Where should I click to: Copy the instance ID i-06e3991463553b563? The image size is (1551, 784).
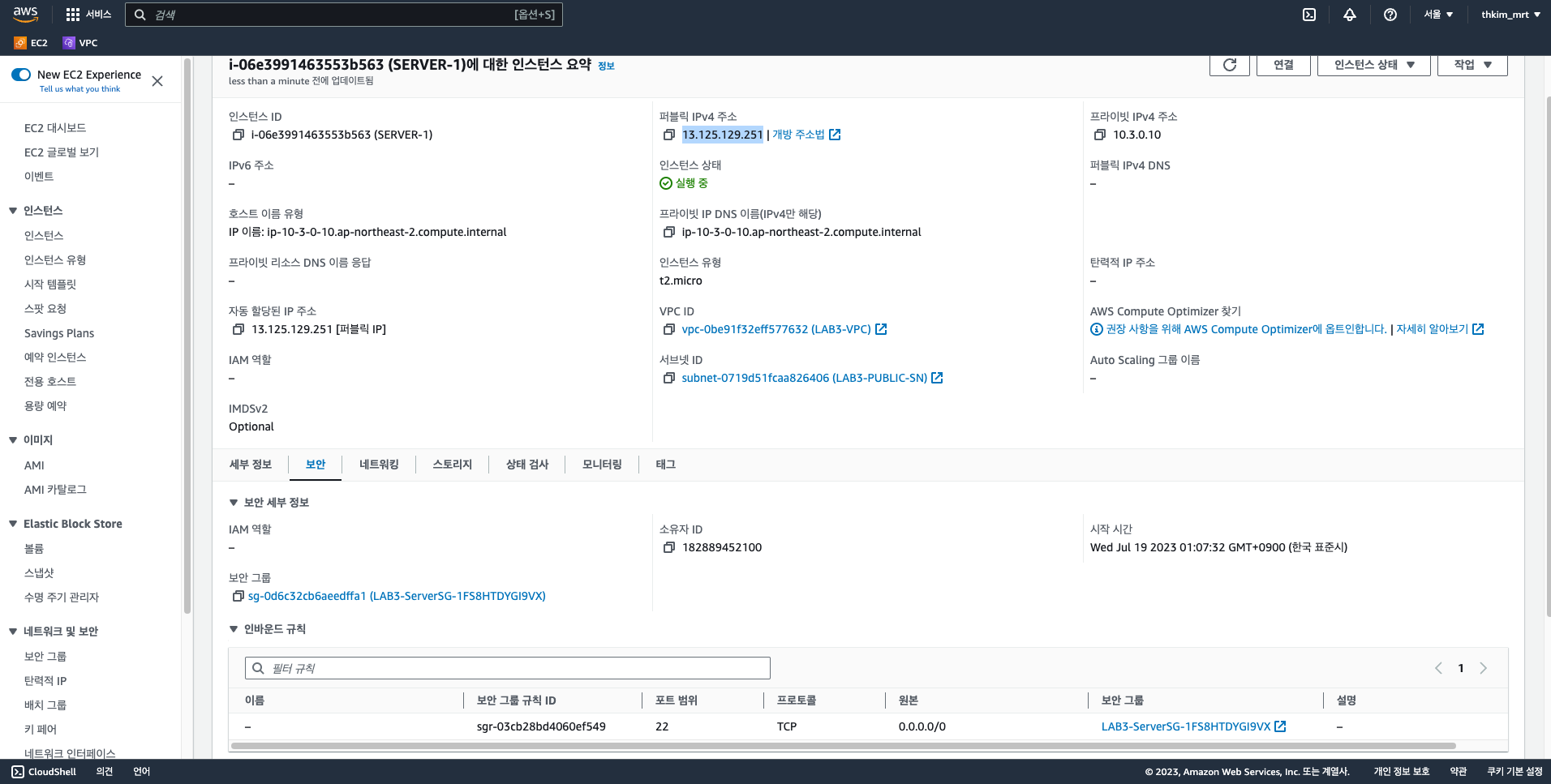click(238, 135)
